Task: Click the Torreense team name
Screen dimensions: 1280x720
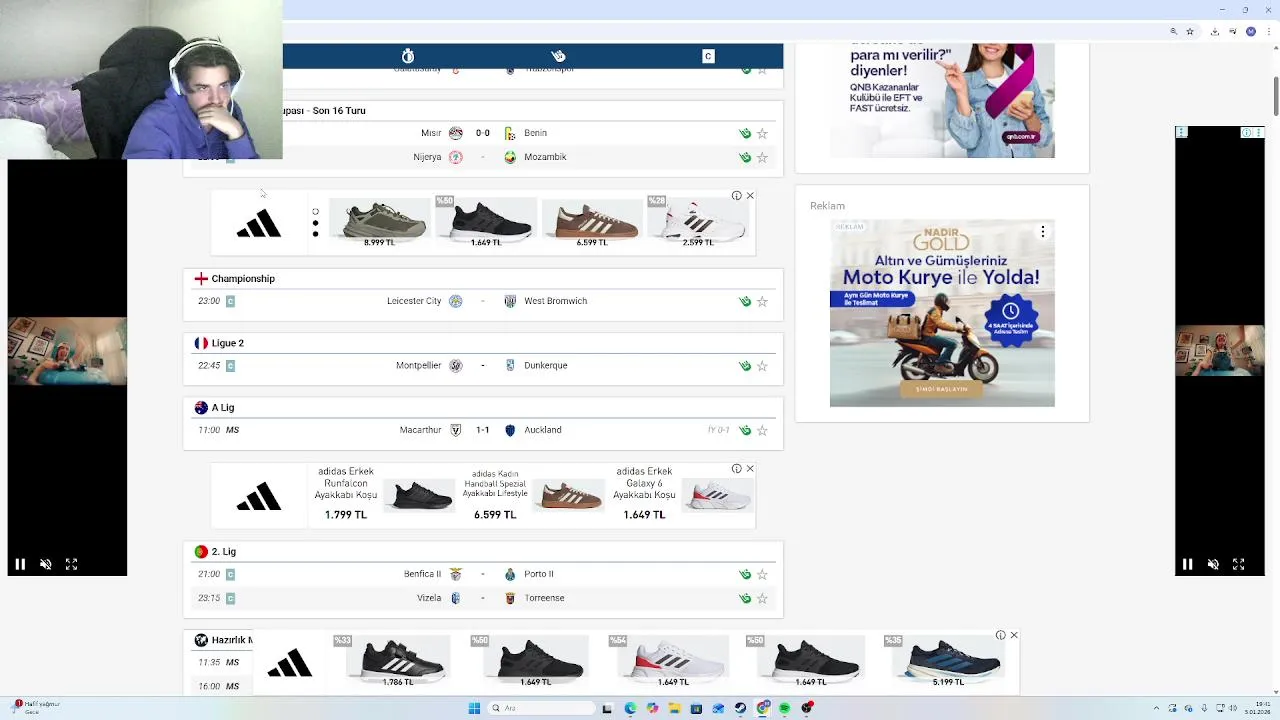Action: [x=545, y=598]
